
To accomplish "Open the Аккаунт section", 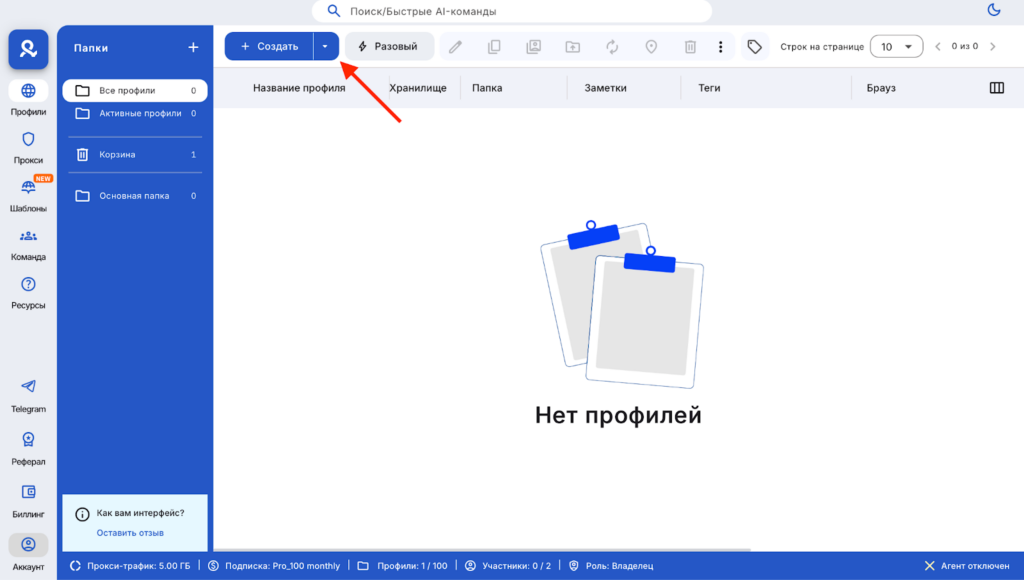I will click(x=28, y=553).
